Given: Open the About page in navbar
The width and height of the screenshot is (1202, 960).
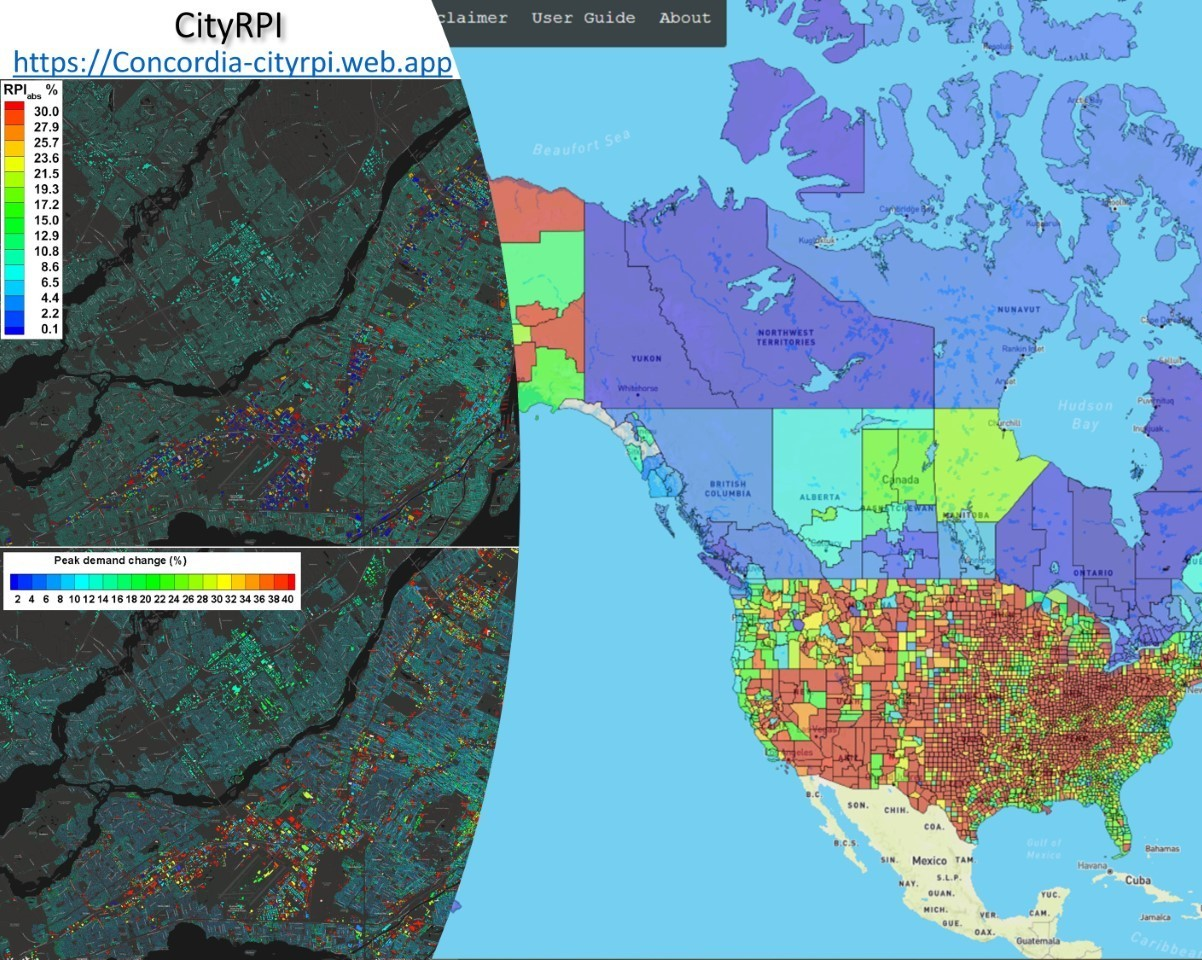Looking at the screenshot, I should click(685, 18).
